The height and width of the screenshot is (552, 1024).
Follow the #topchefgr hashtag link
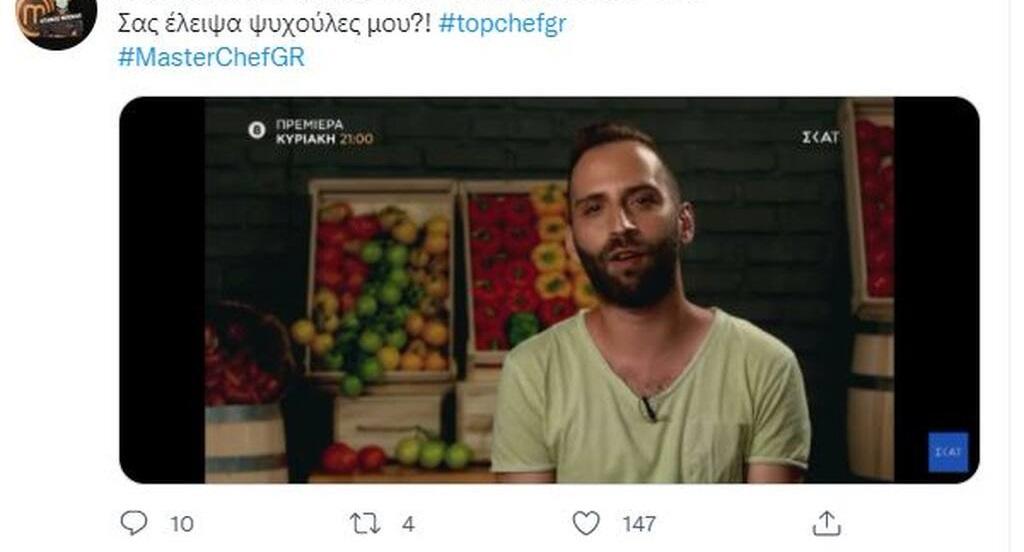point(502,23)
